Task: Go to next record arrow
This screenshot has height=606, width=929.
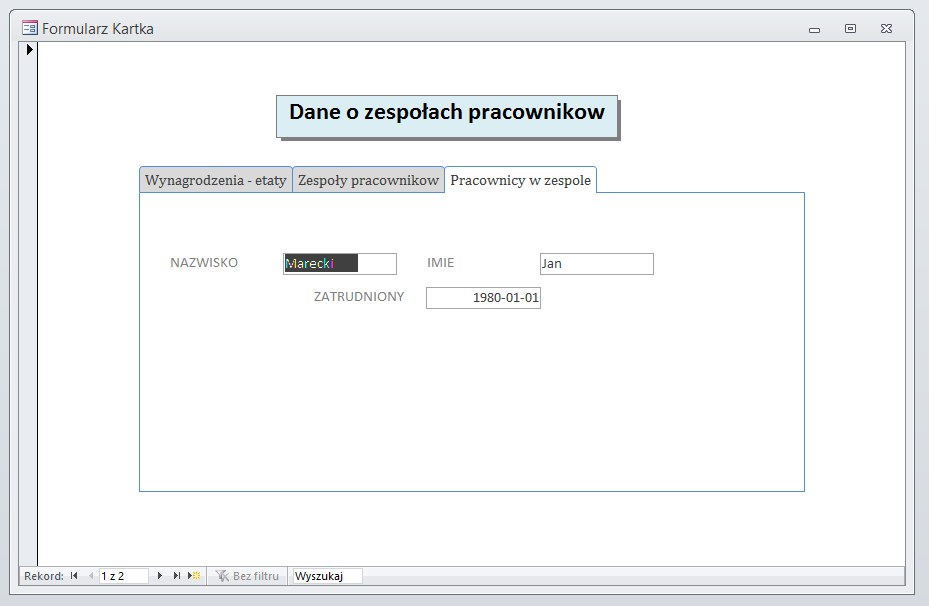Action: pos(159,576)
